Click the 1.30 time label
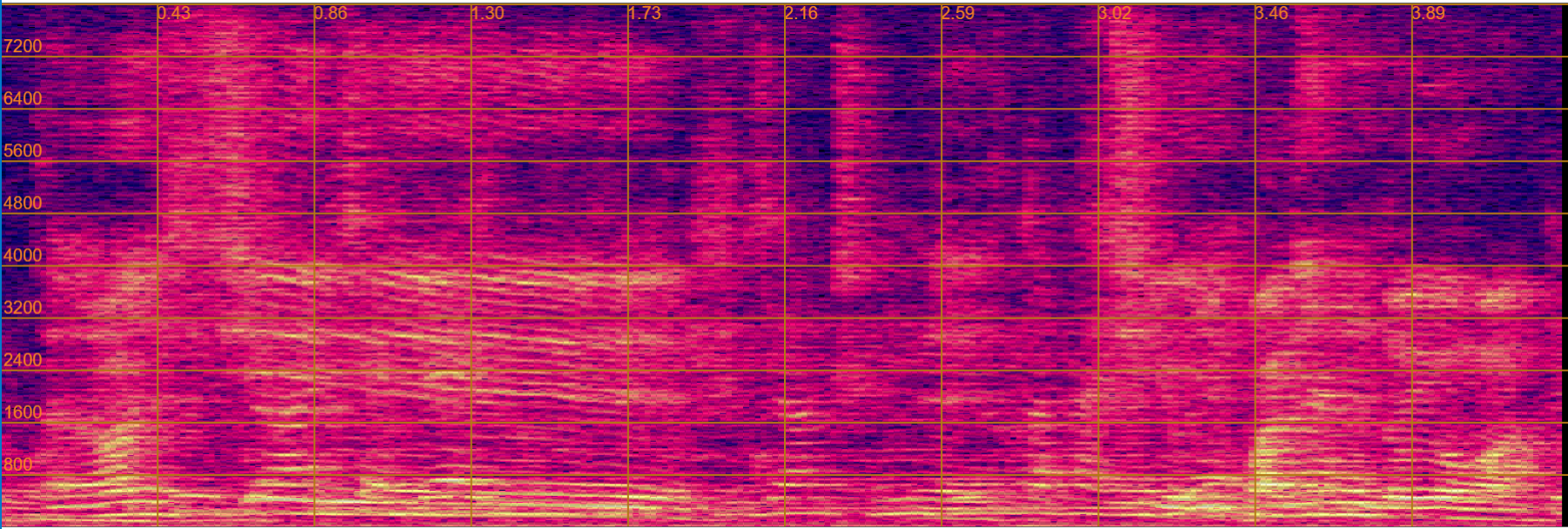This screenshot has width=1568, height=529. (x=488, y=13)
